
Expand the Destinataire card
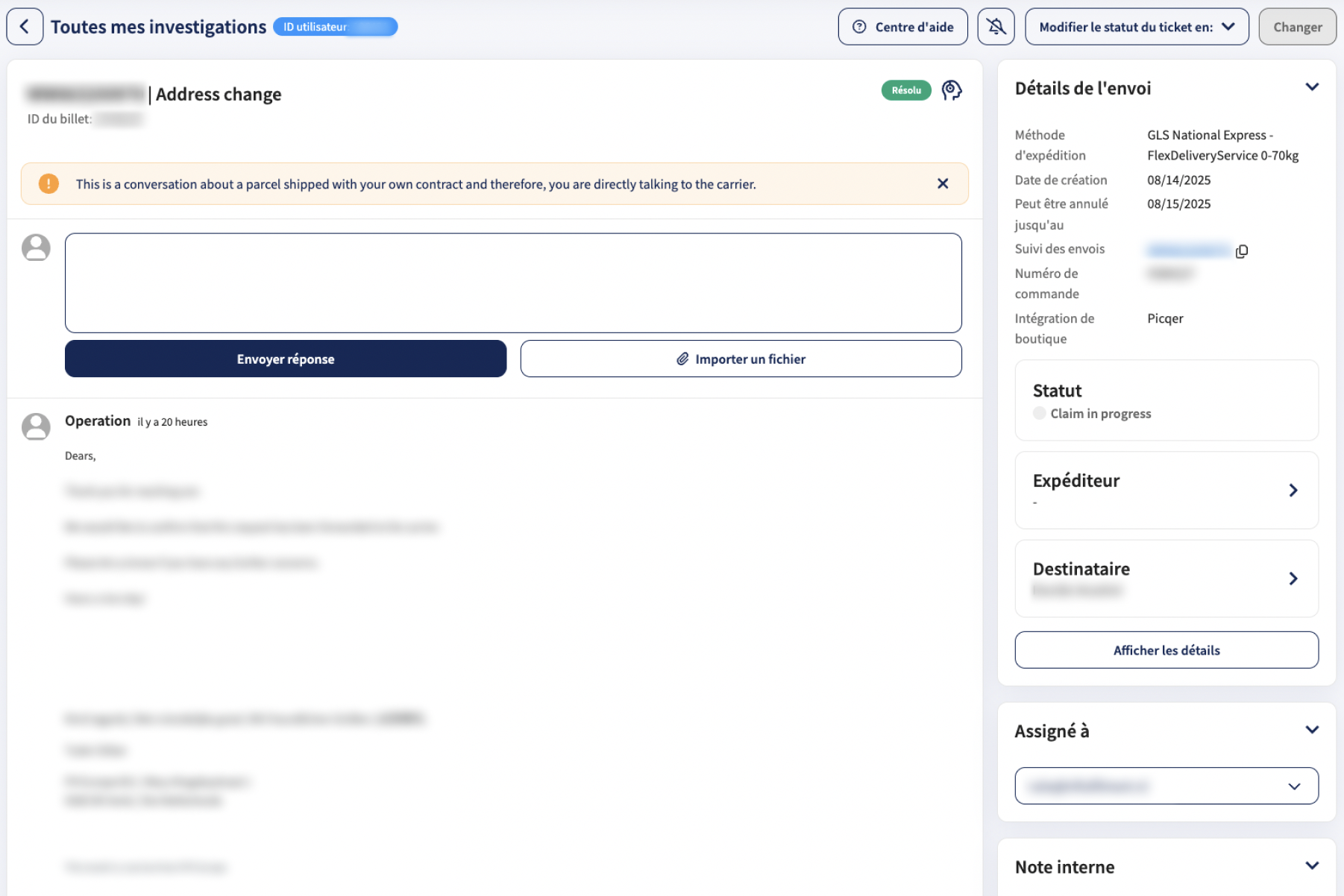click(1166, 578)
